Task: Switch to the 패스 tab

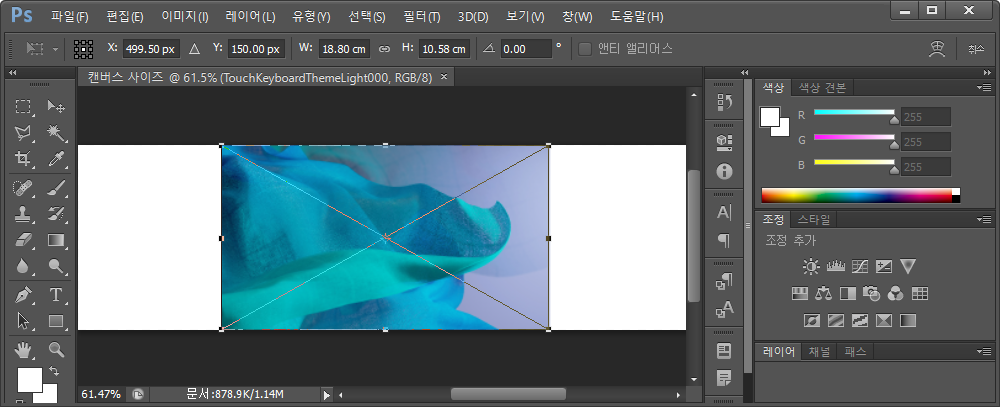Action: pos(855,352)
